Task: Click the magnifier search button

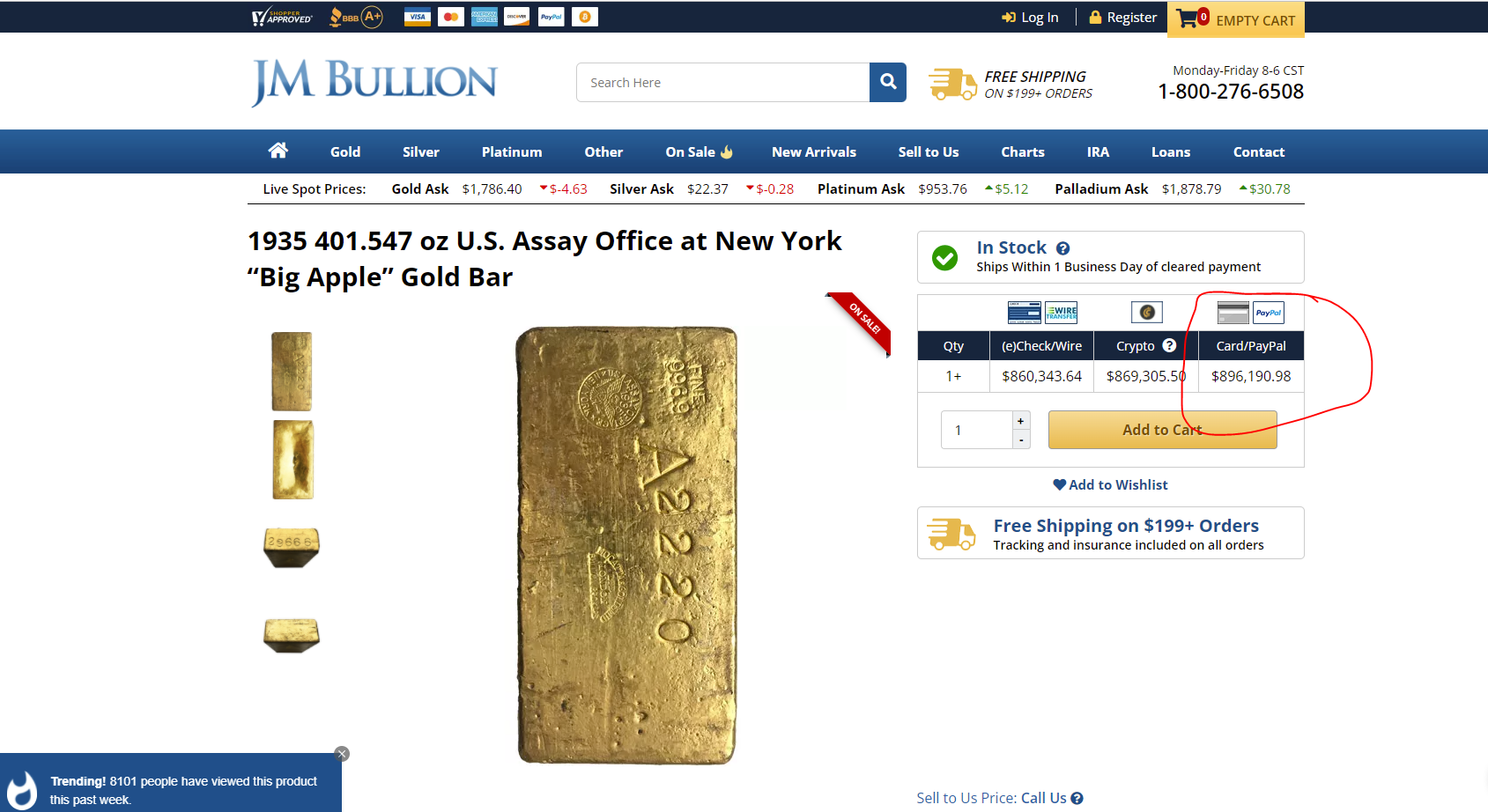Action: 888,82
